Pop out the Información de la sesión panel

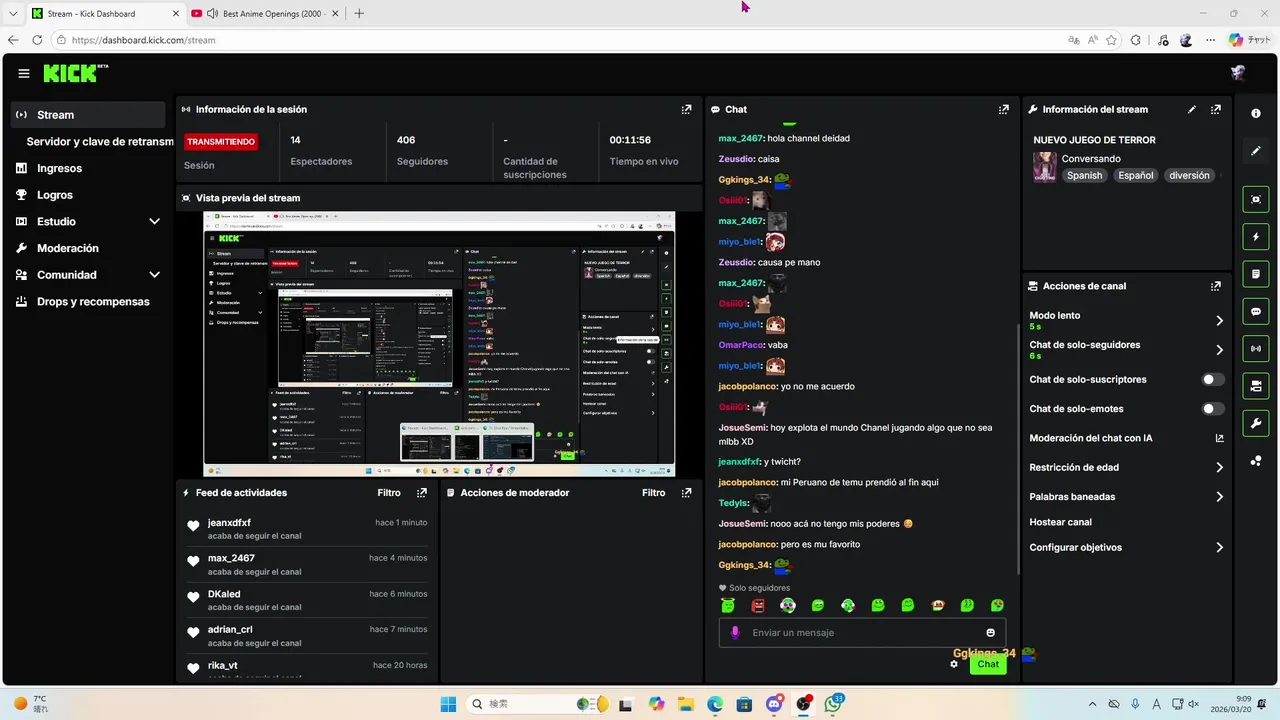click(x=686, y=110)
